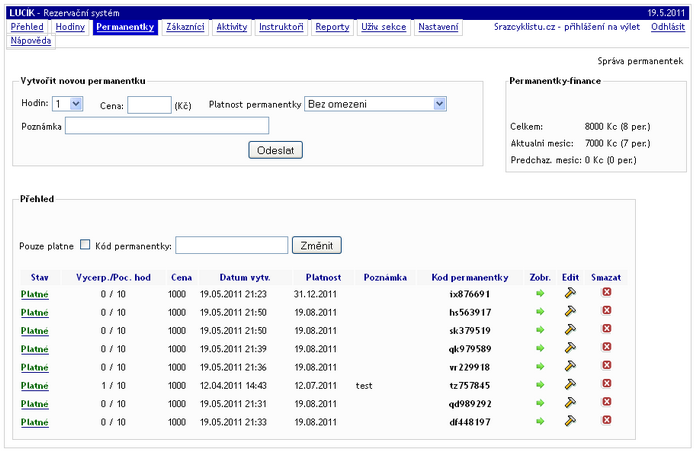Show details of permanentka df448197 with green arrow
The width and height of the screenshot is (700, 456).
[540, 422]
